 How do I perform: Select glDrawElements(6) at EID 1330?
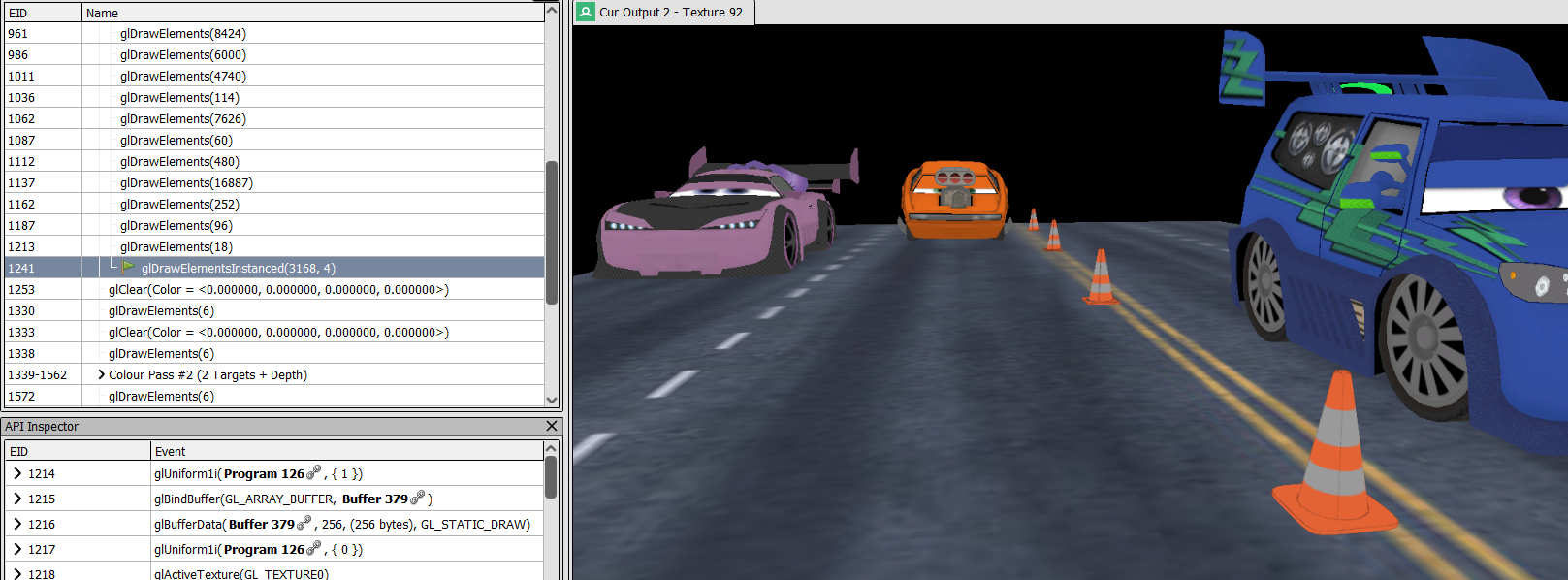pyautogui.click(x=161, y=310)
